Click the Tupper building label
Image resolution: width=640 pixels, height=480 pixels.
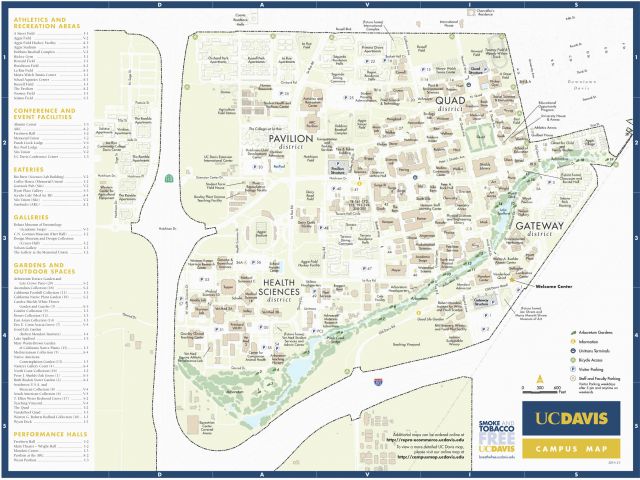228,287
